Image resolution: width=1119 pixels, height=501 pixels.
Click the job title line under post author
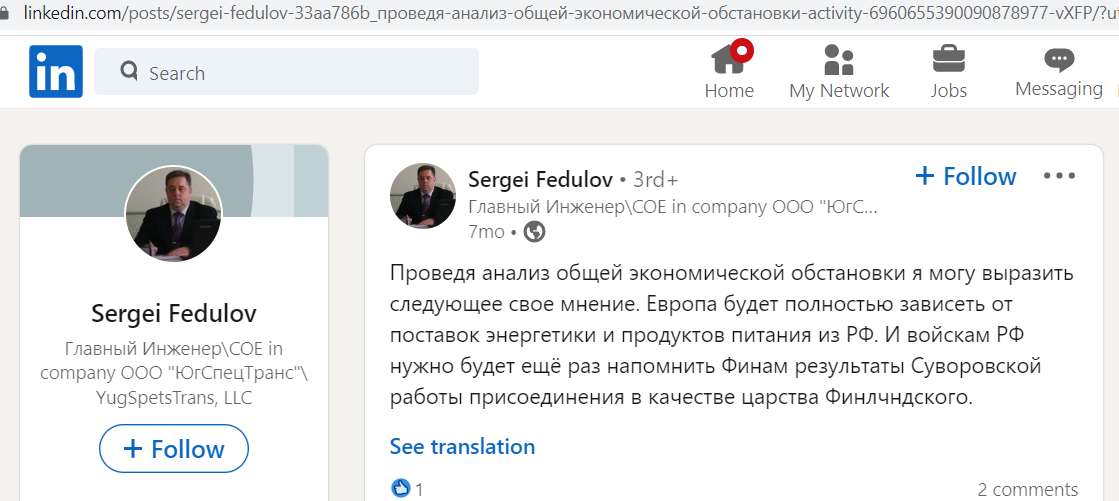tap(672, 207)
